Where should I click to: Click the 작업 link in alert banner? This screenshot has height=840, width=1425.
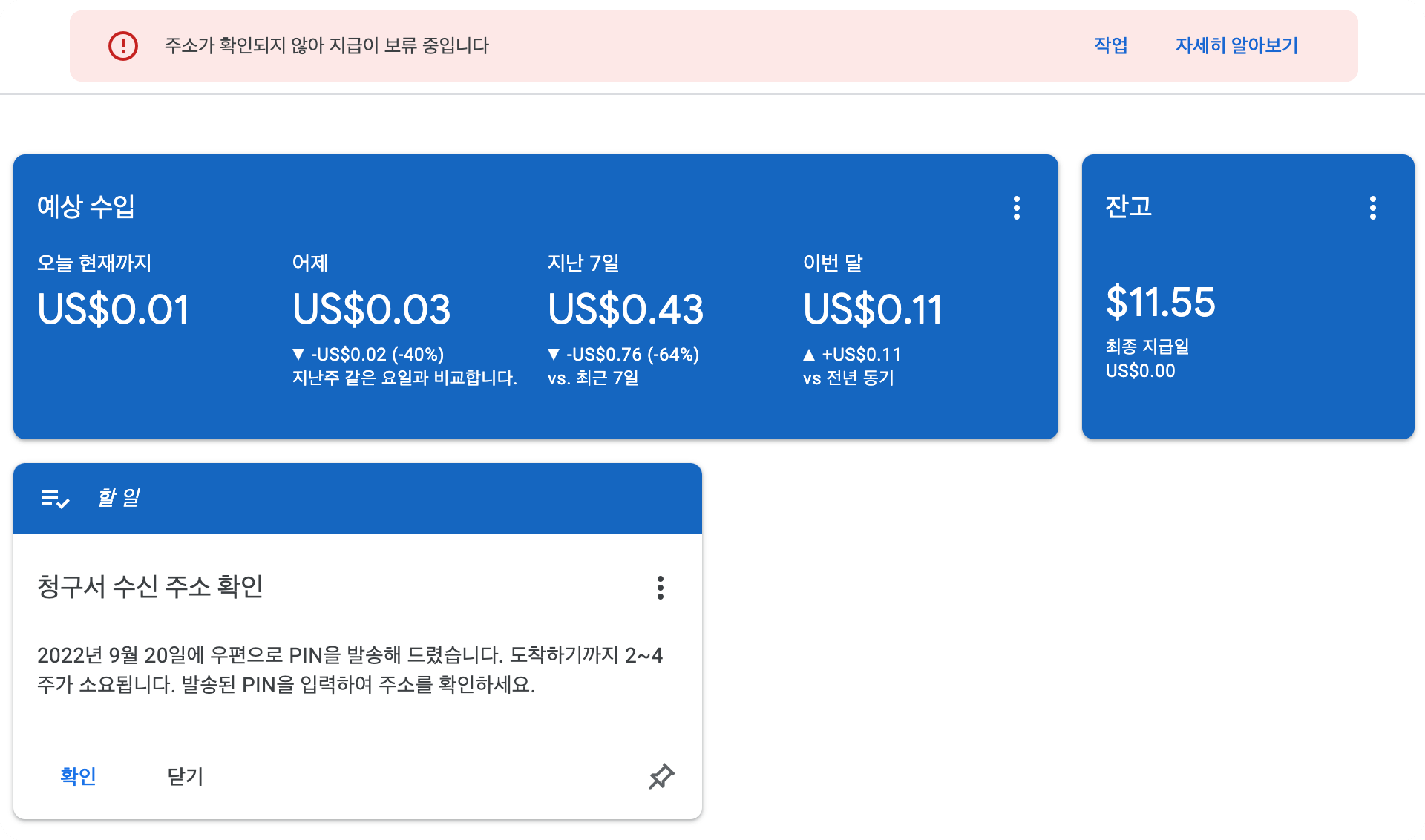pos(1110,46)
